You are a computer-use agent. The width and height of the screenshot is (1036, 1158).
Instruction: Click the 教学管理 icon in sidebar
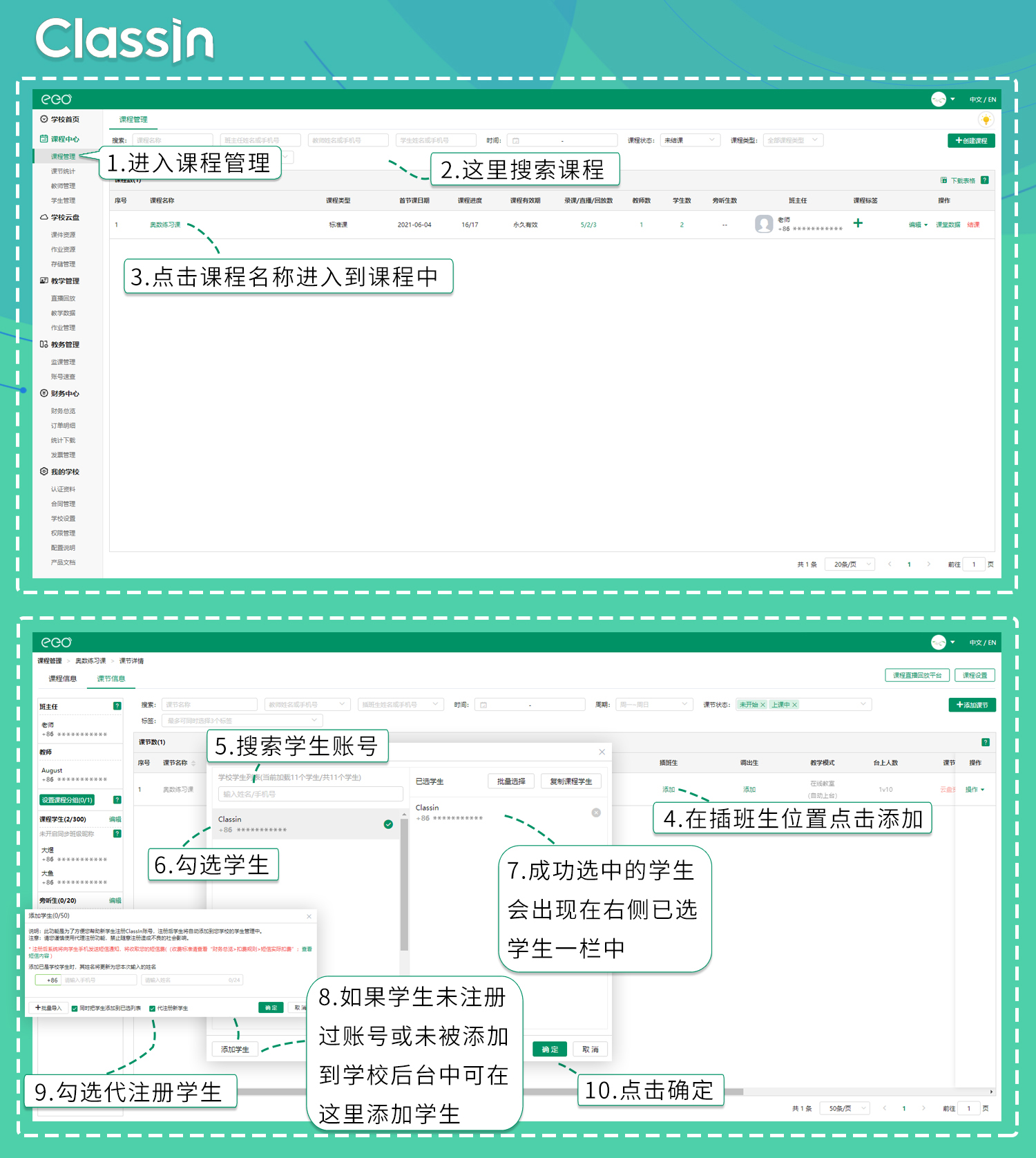point(44,281)
